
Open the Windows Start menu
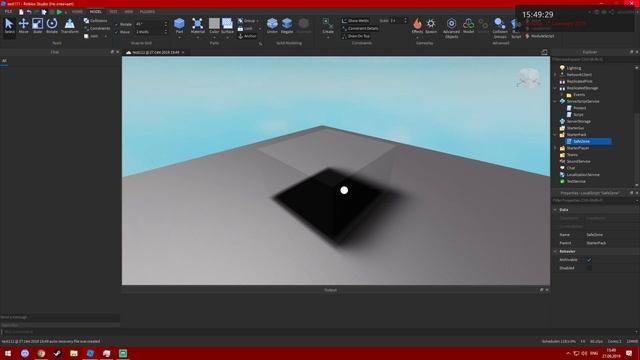8,353
